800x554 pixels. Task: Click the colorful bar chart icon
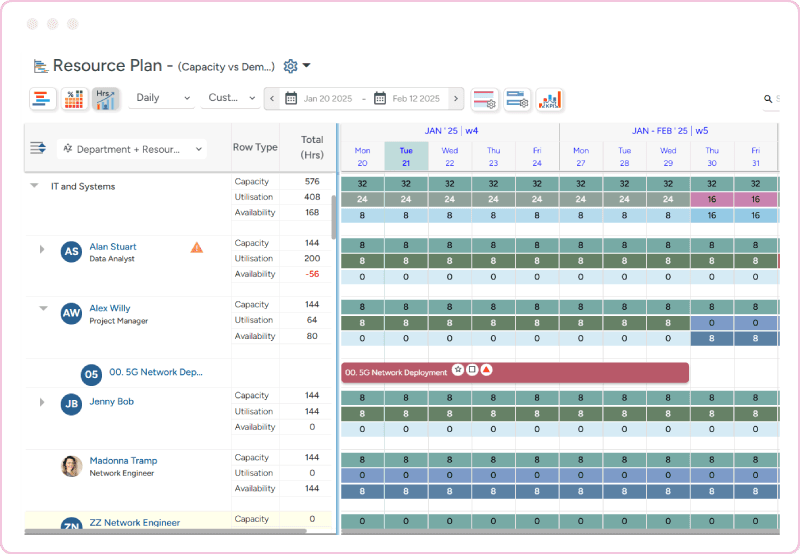pyautogui.click(x=550, y=99)
